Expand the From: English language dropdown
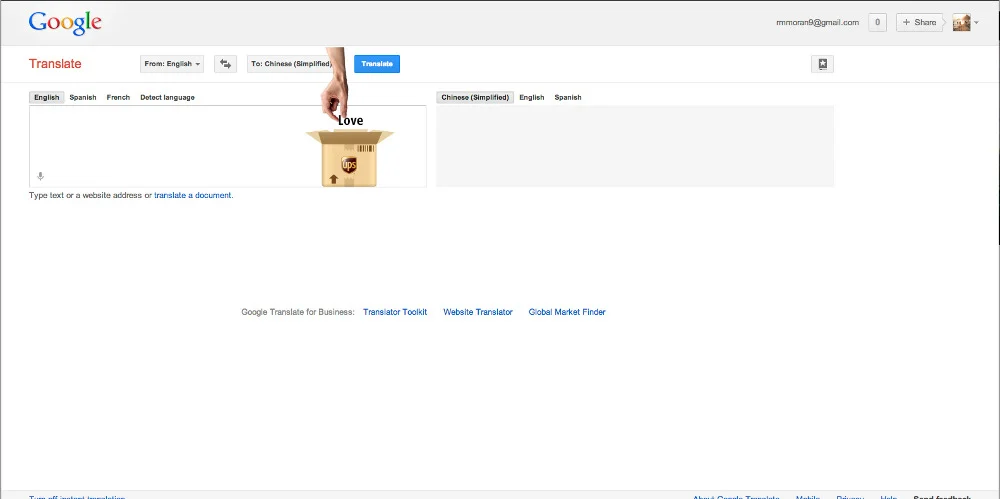This screenshot has height=499, width=1000. point(172,64)
